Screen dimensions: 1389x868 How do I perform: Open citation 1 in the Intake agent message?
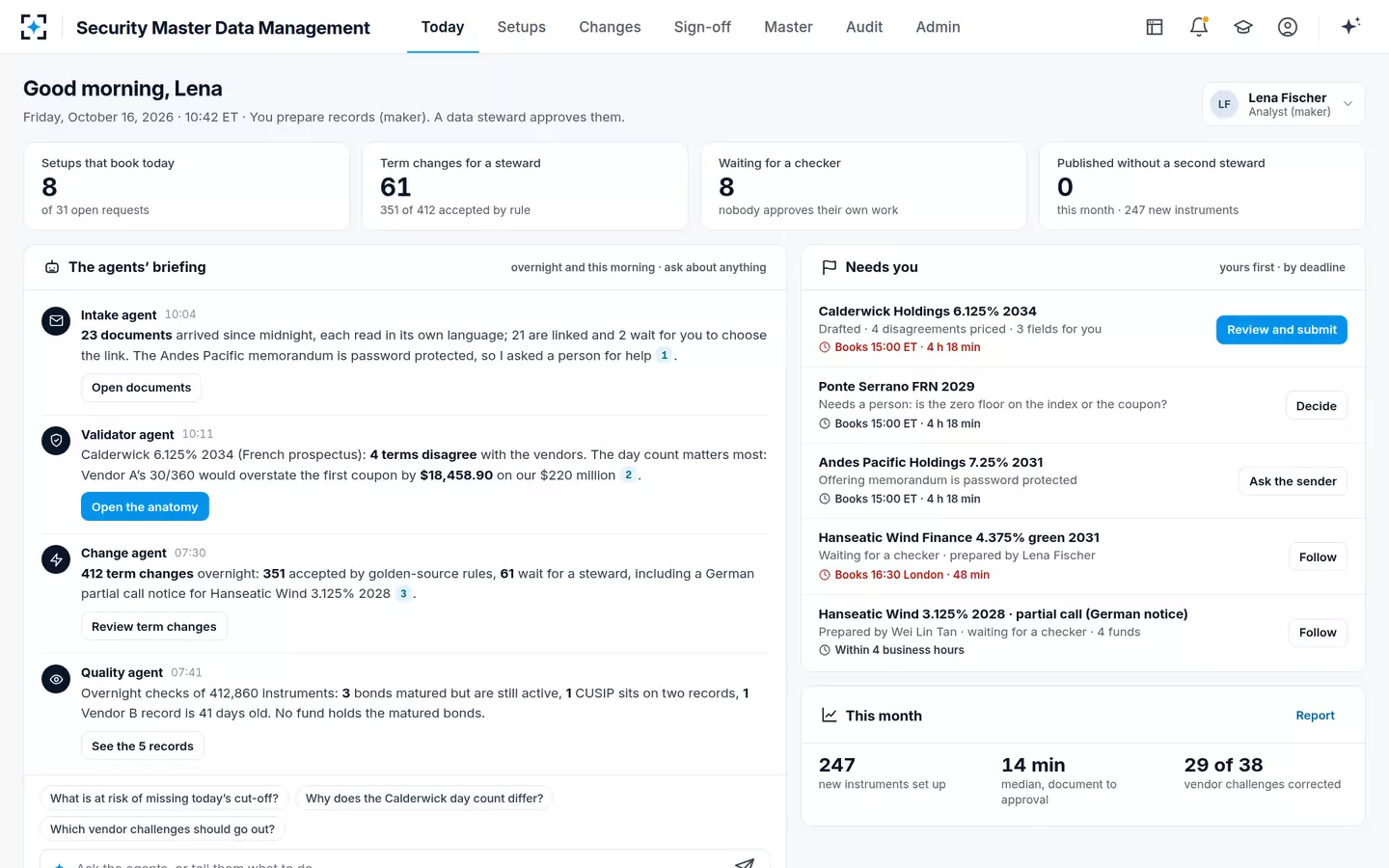(x=664, y=356)
